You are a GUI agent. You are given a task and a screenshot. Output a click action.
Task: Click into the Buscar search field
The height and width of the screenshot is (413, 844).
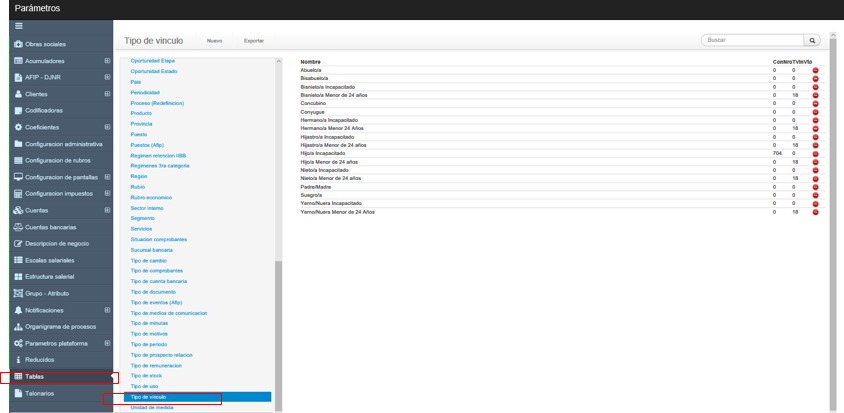[750, 40]
